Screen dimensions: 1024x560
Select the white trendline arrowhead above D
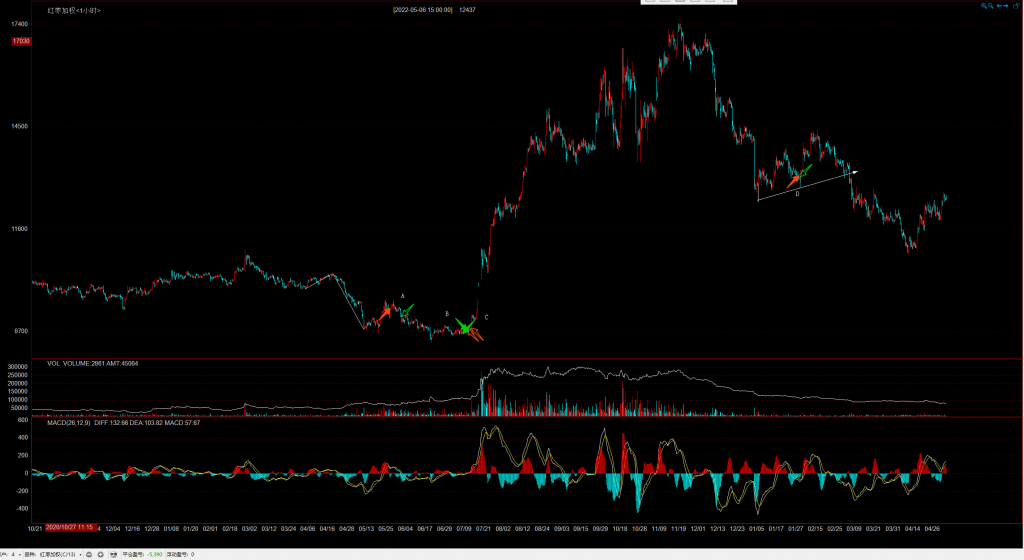tap(854, 172)
